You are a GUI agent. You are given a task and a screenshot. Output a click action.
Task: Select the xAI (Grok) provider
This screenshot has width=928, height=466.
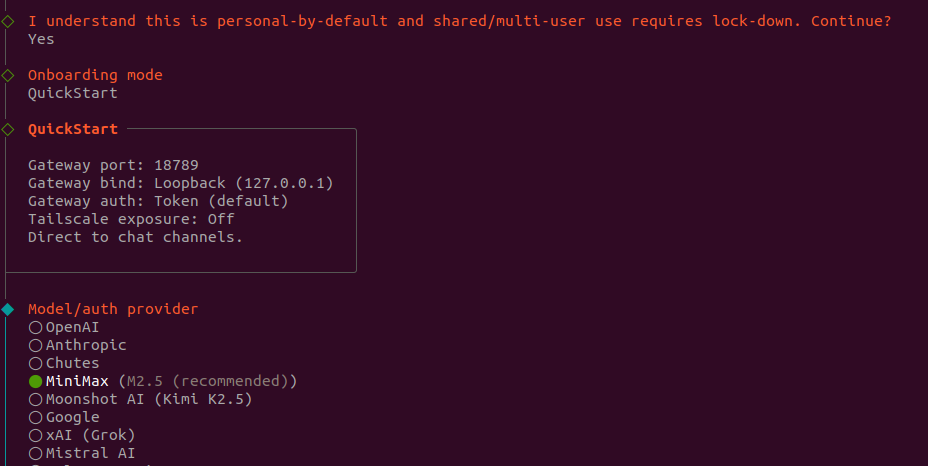(36, 435)
